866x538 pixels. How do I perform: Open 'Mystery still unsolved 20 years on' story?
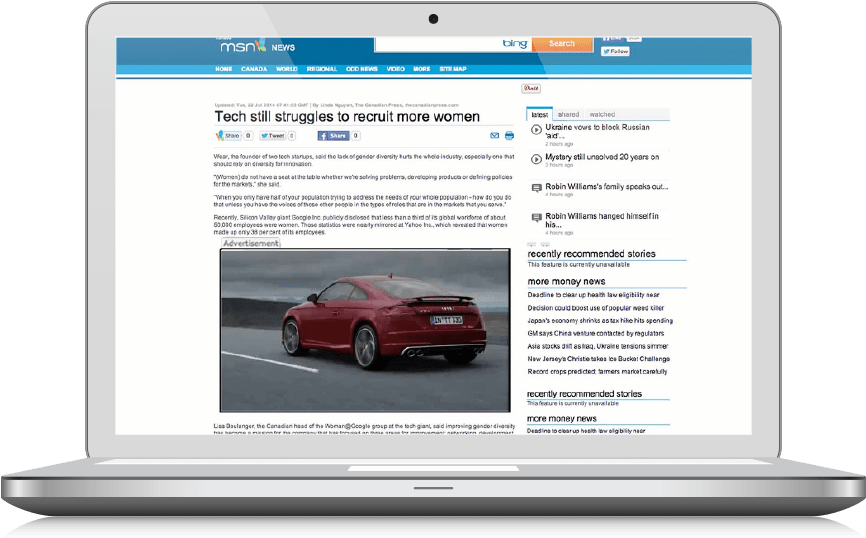coord(602,157)
